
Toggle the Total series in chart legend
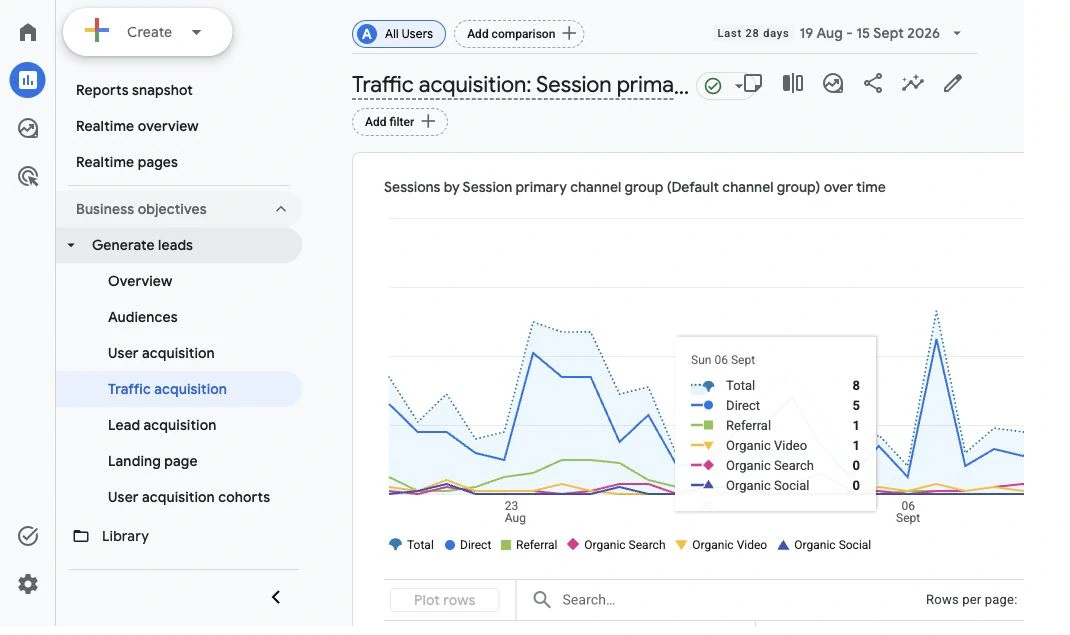(411, 545)
